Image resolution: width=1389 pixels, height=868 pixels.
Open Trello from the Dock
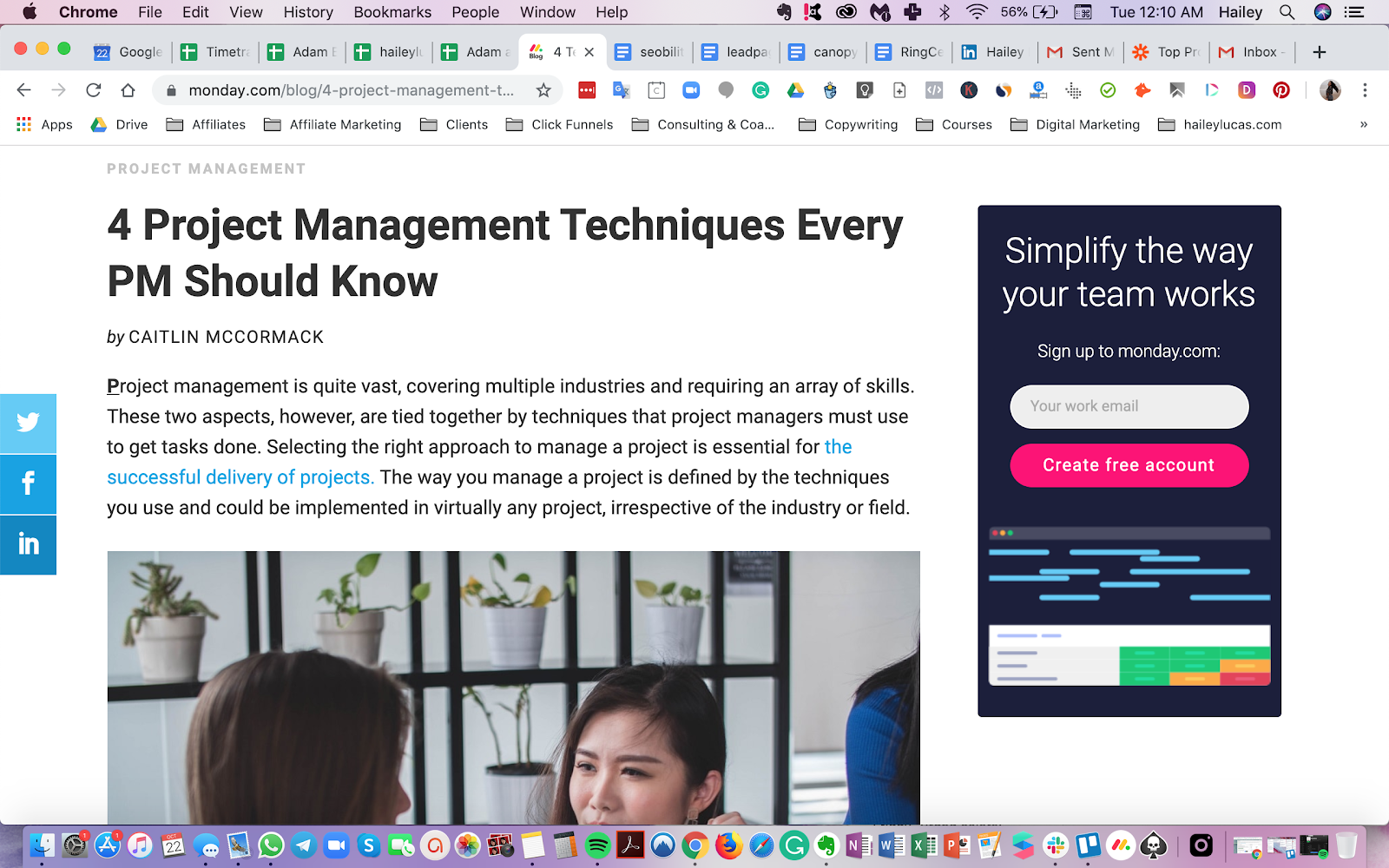(x=1089, y=845)
